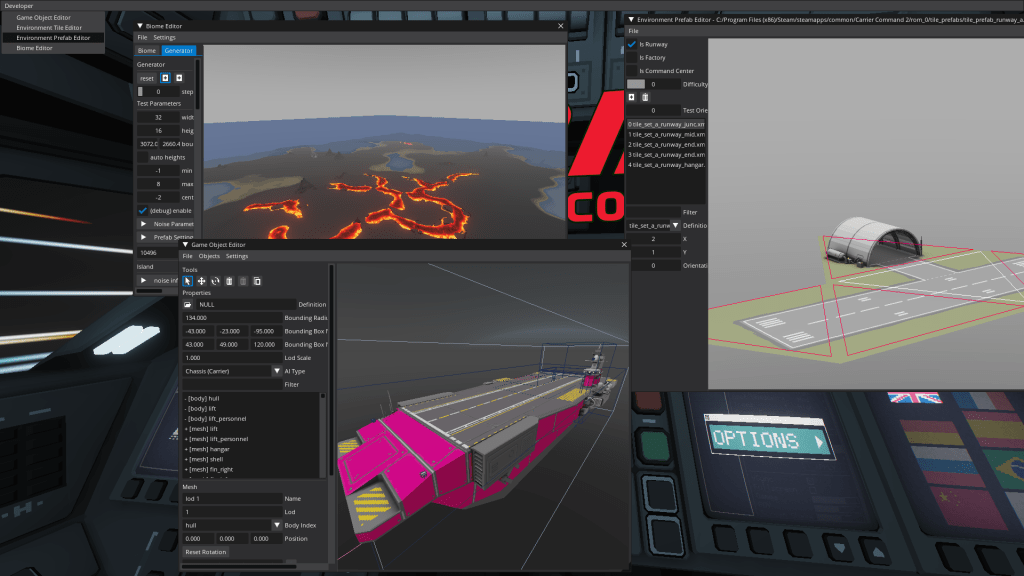Image resolution: width=1024 pixels, height=576 pixels.
Task: Open the Objects menu in Game Object Editor
Action: (209, 256)
